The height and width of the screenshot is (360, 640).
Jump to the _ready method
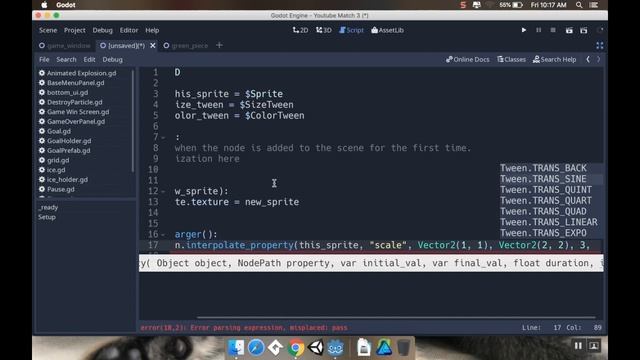48,207
